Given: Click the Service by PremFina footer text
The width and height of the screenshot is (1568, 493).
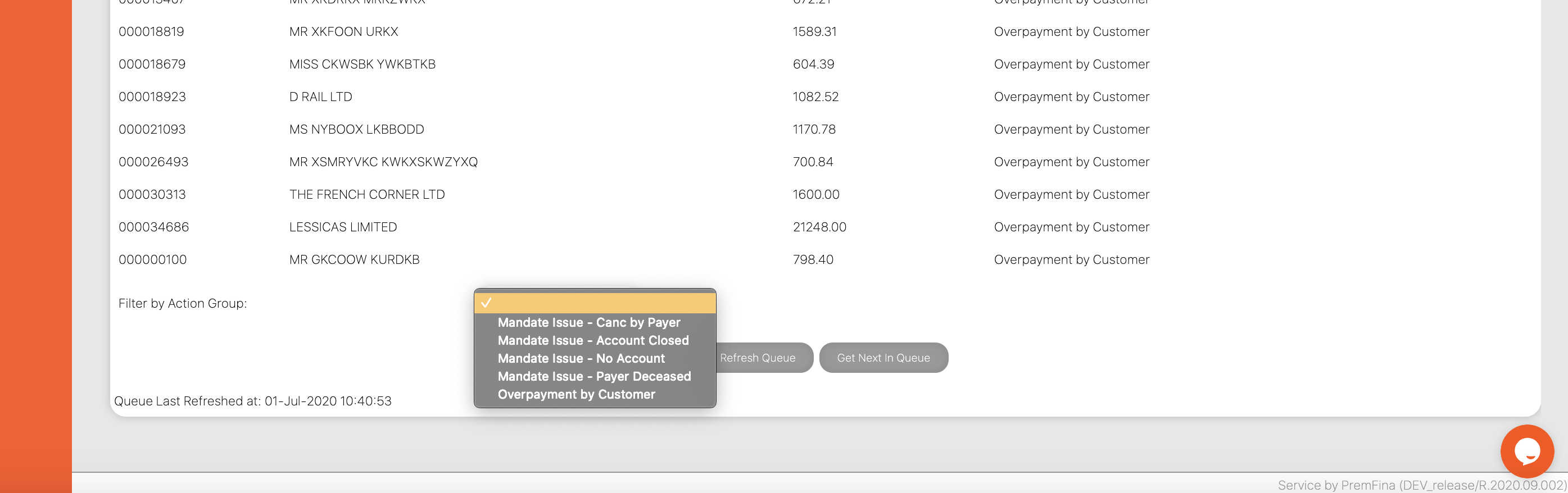Looking at the screenshot, I should (x=1421, y=485).
